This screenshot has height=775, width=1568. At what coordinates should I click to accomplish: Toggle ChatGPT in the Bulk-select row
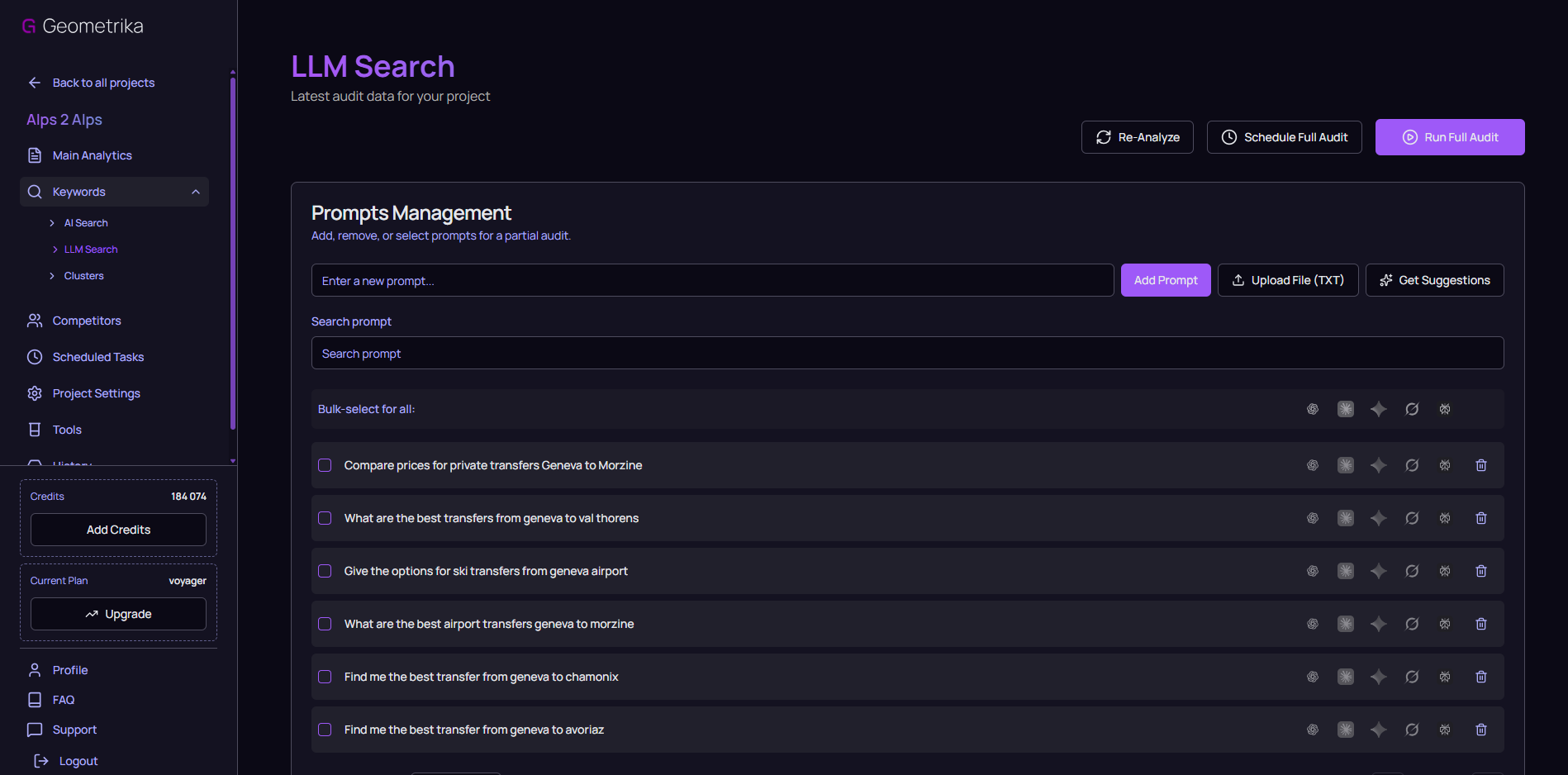1312,409
